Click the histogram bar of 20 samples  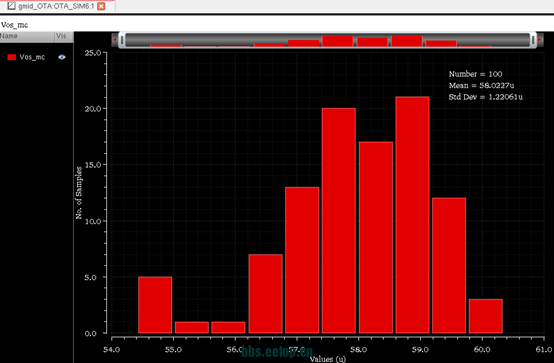click(338, 221)
